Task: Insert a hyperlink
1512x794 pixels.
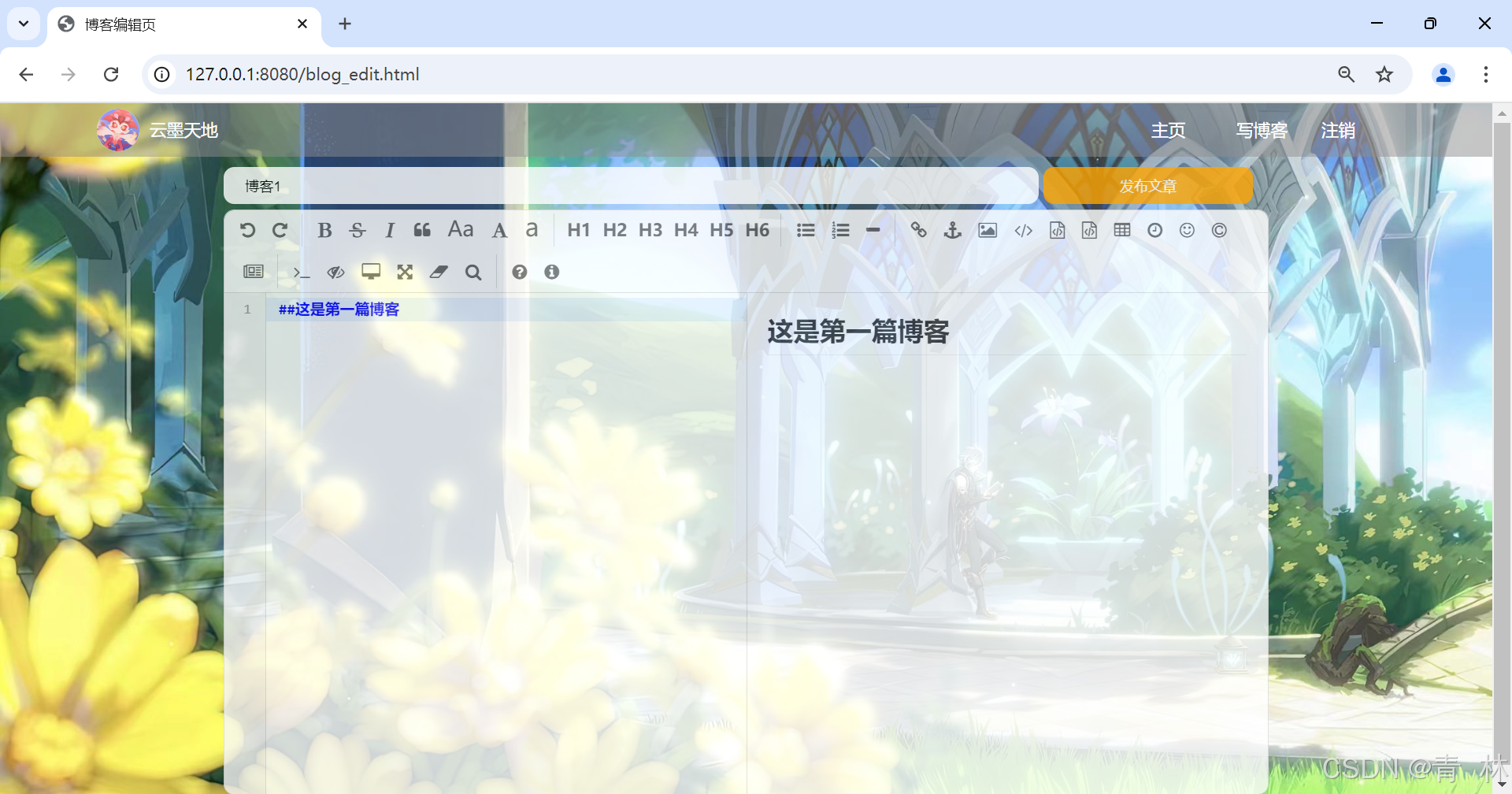Action: 918,230
